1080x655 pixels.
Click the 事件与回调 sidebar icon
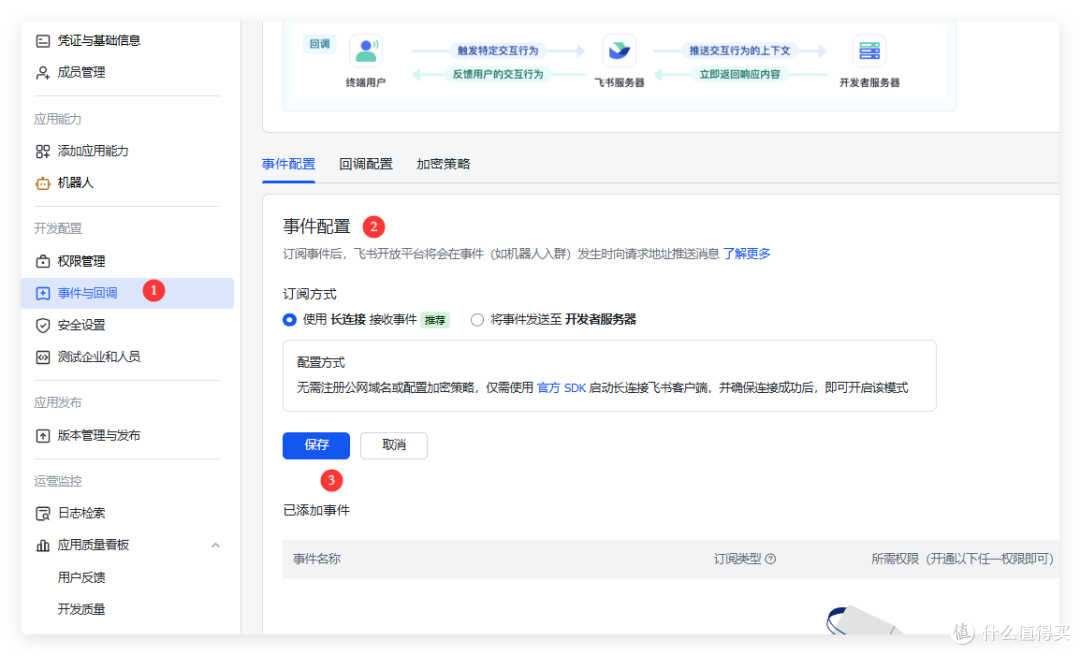pyautogui.click(x=43, y=293)
